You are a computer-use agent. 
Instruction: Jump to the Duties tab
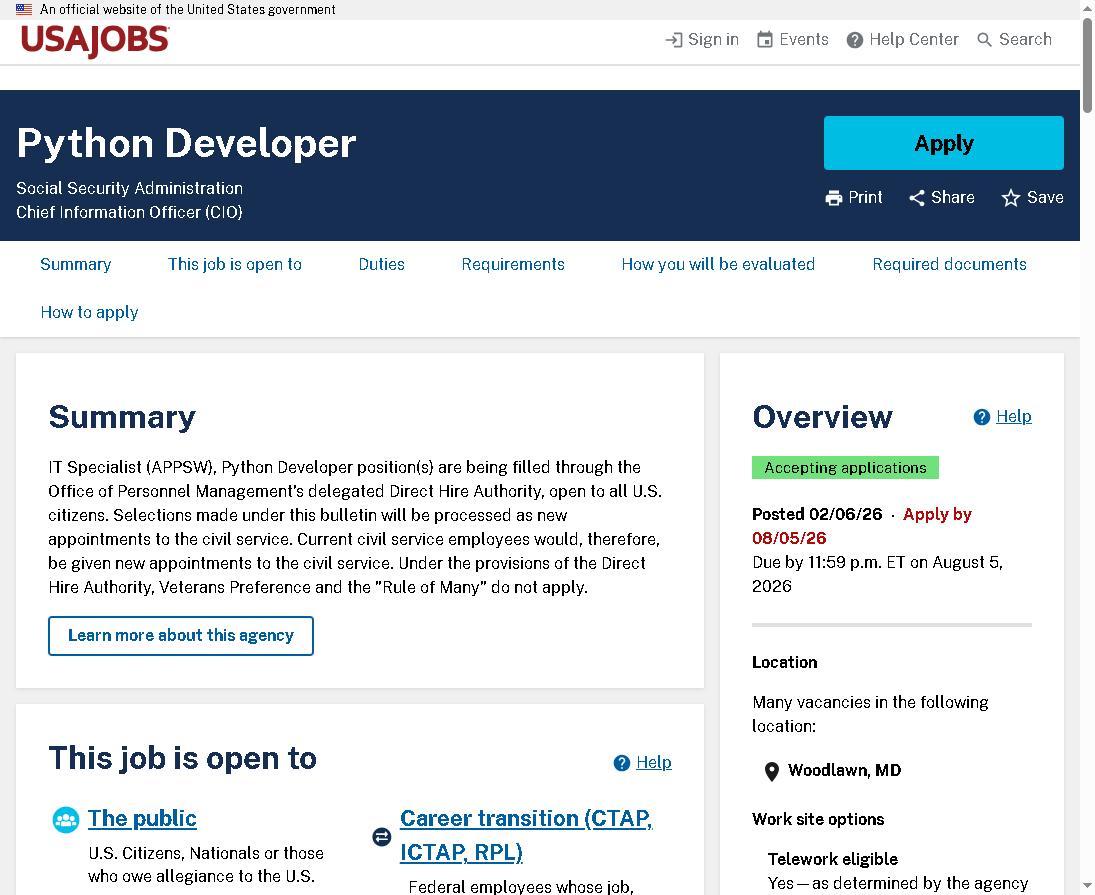coord(381,265)
